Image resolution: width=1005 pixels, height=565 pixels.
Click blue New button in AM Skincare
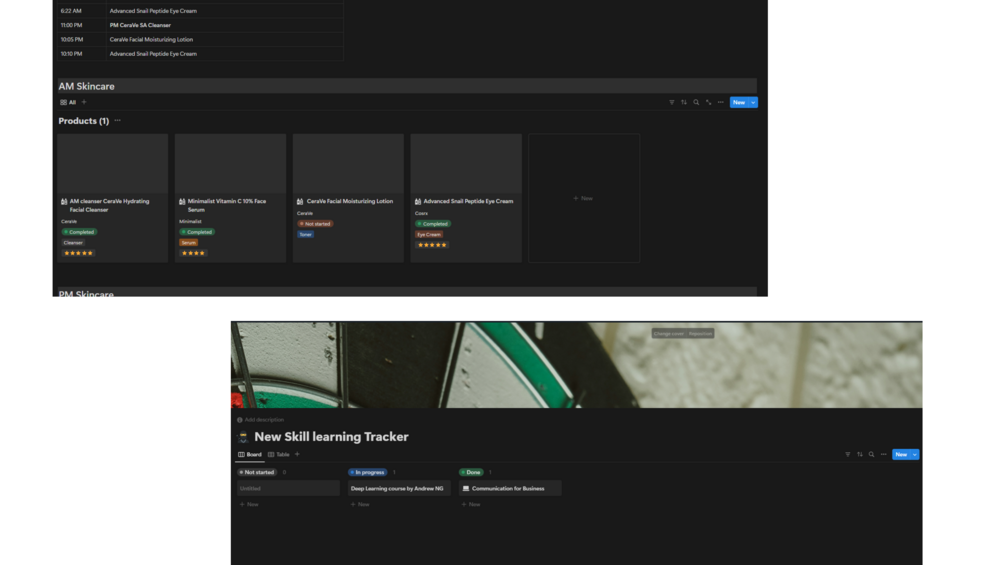point(739,102)
